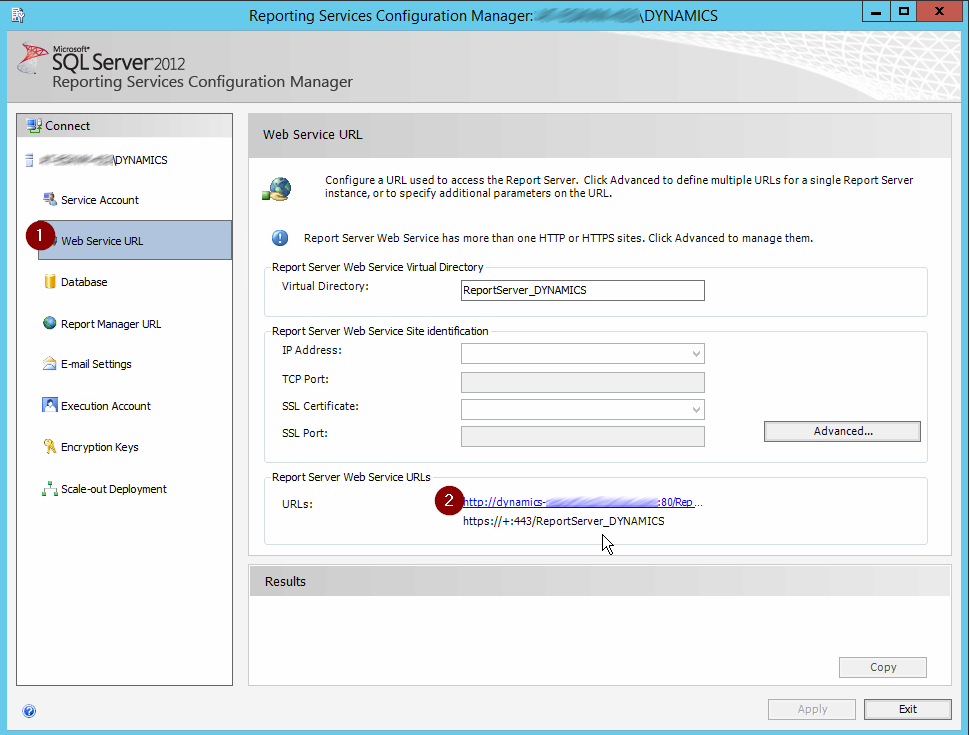This screenshot has width=970, height=735.
Task: Click the E-mail Settings envelope icon
Action: 49,364
